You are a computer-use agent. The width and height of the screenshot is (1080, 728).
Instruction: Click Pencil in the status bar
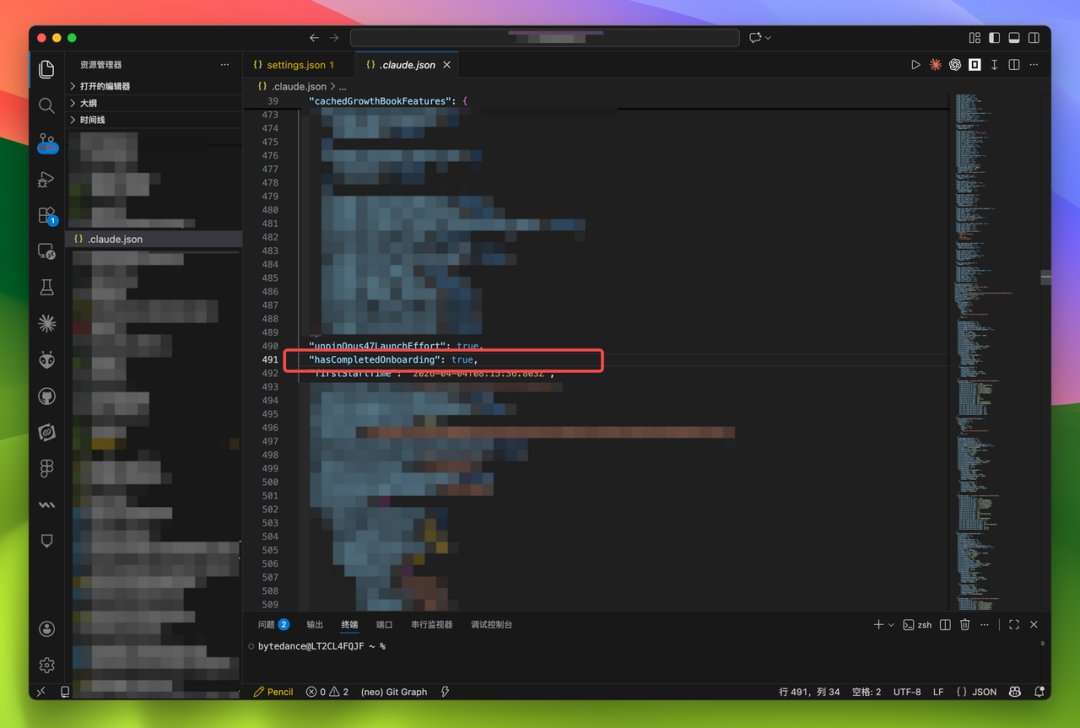point(273,691)
